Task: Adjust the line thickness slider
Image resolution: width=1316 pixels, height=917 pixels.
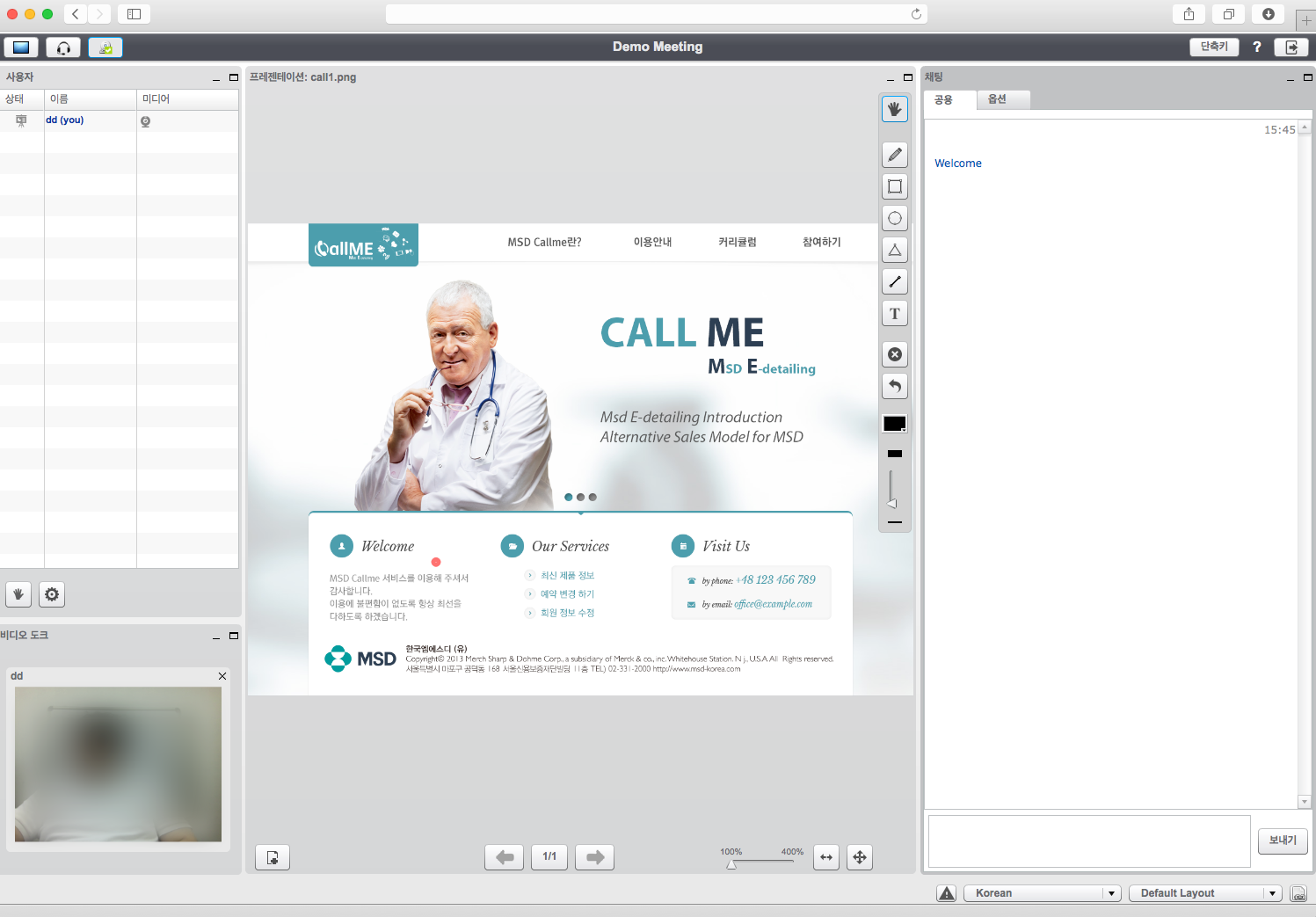Action: [891, 503]
